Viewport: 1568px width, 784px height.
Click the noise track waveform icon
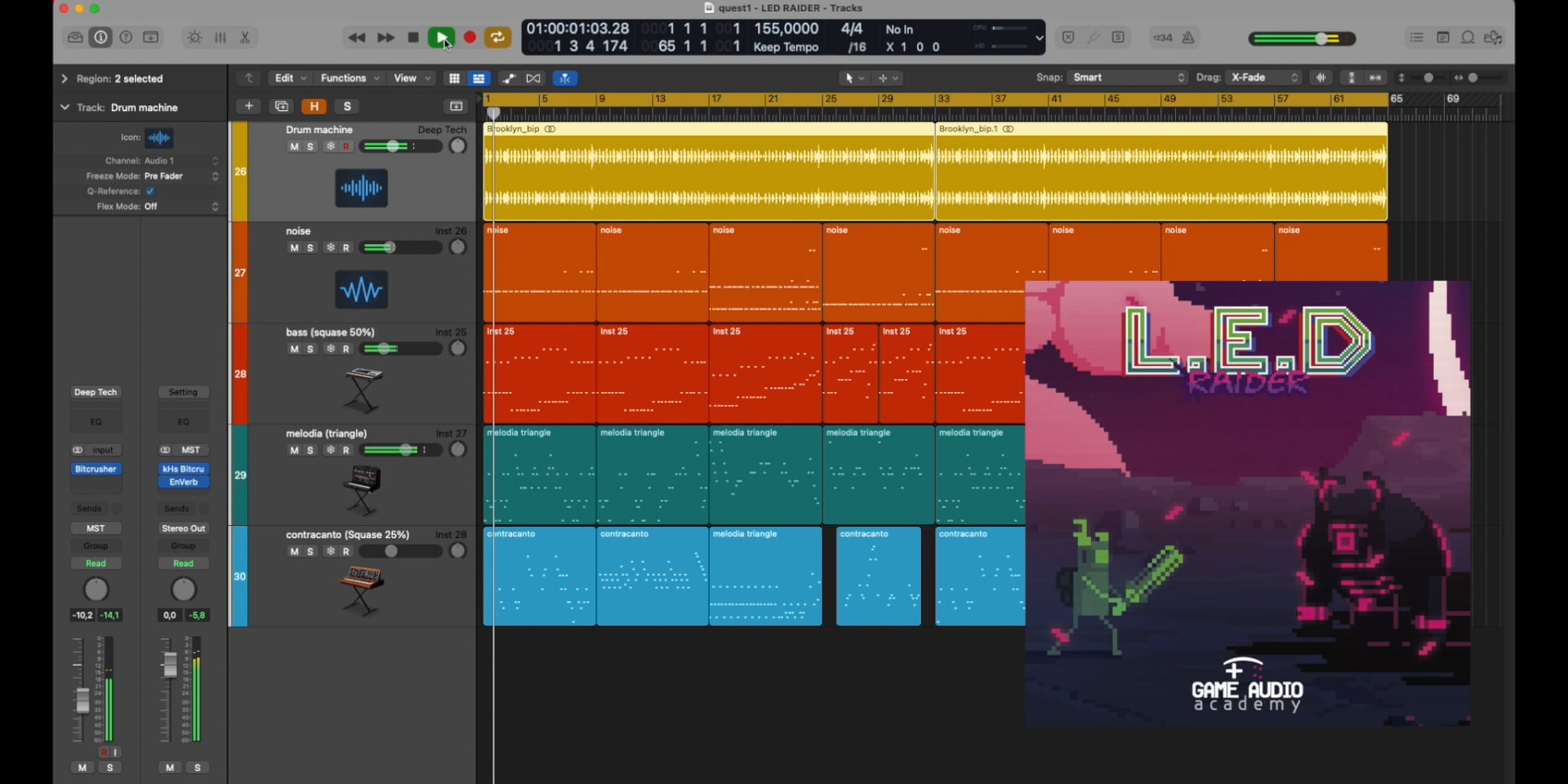[361, 290]
